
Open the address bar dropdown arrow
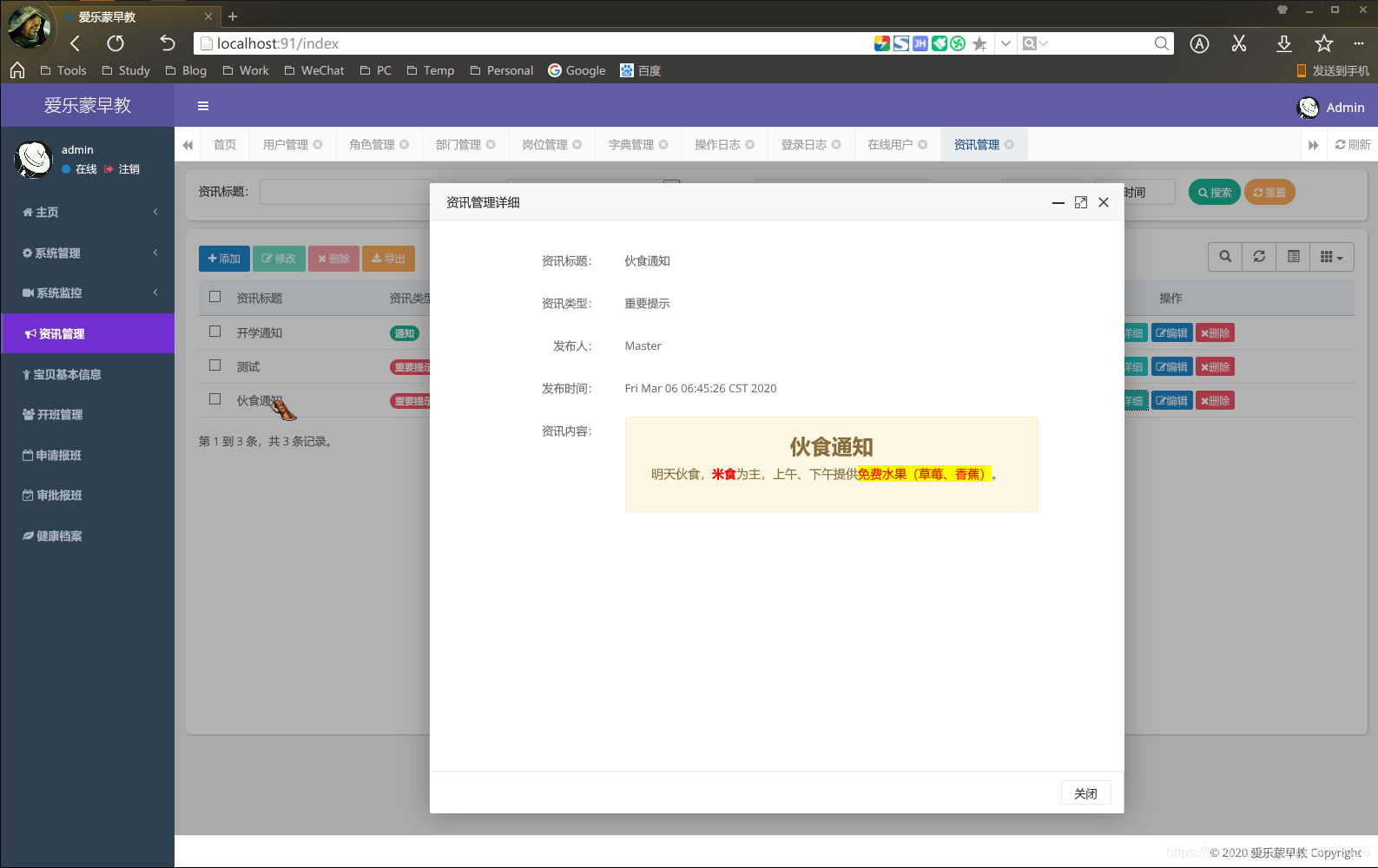1005,43
